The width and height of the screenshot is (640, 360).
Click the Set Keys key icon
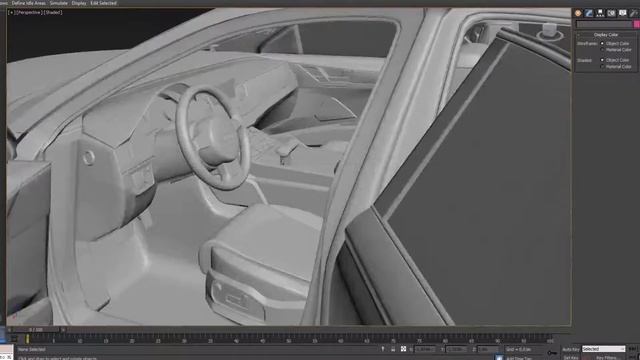click(x=552, y=353)
